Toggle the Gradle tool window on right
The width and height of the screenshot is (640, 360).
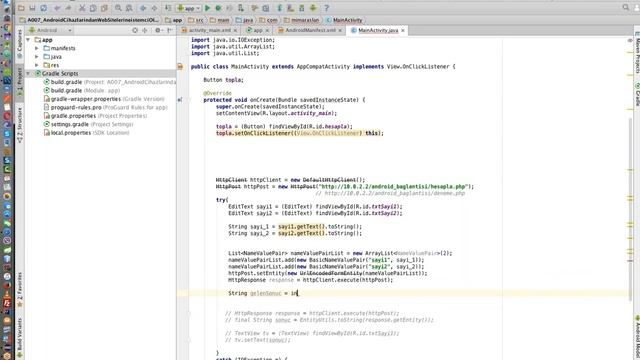pyautogui.click(x=637, y=94)
